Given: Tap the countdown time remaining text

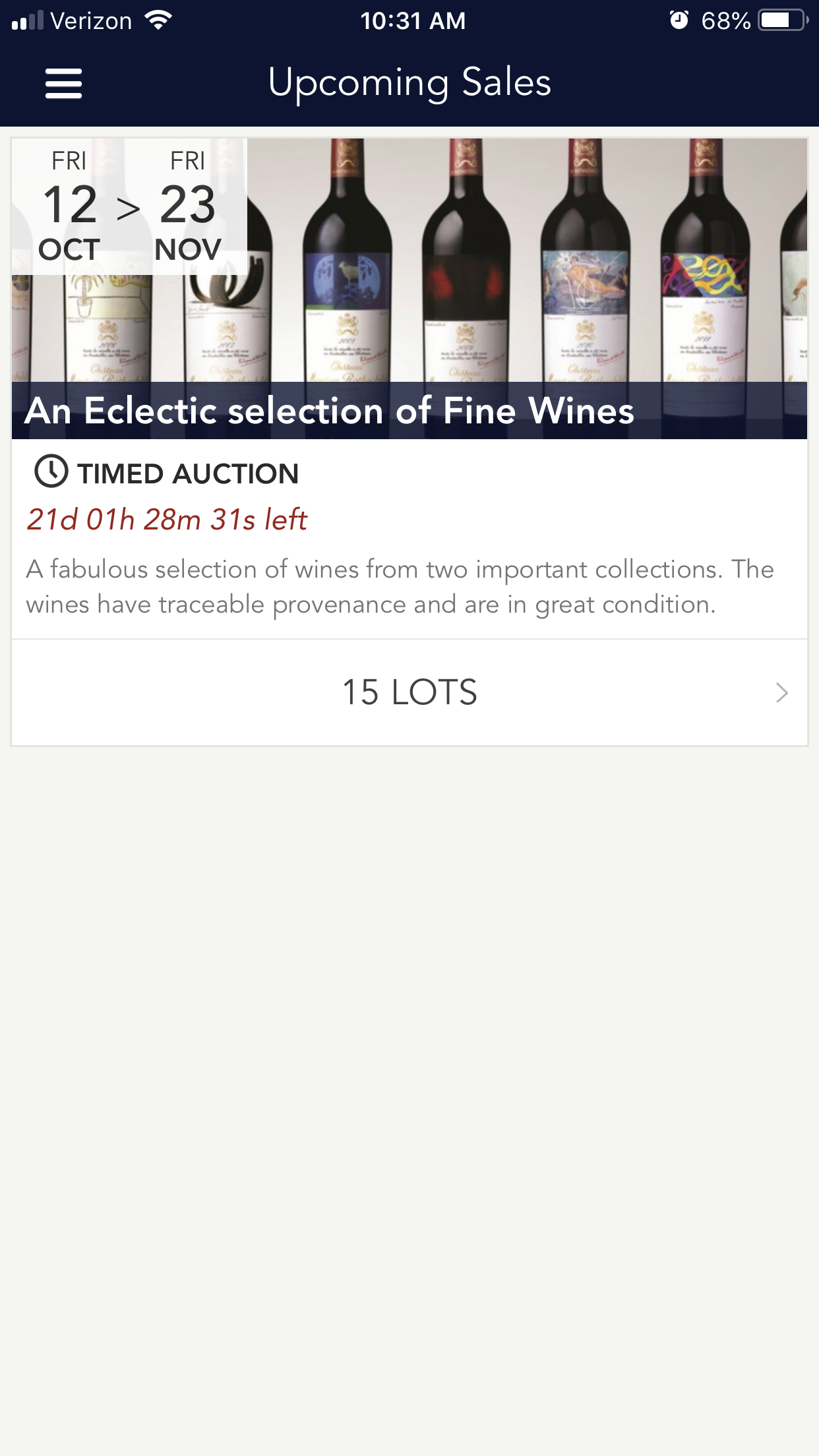Looking at the screenshot, I should pyautogui.click(x=167, y=520).
